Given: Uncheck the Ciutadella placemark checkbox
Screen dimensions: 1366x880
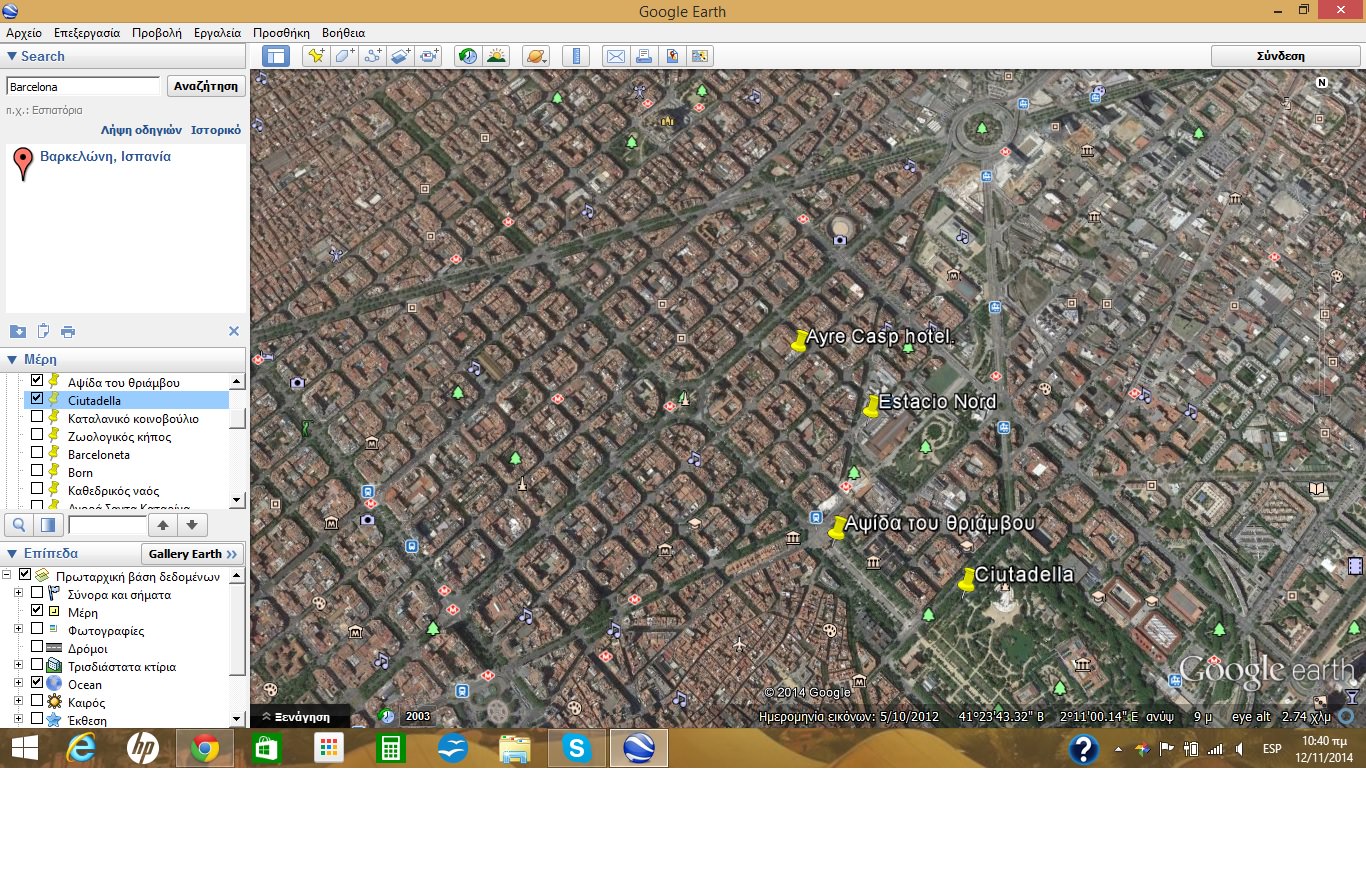Looking at the screenshot, I should (x=37, y=398).
